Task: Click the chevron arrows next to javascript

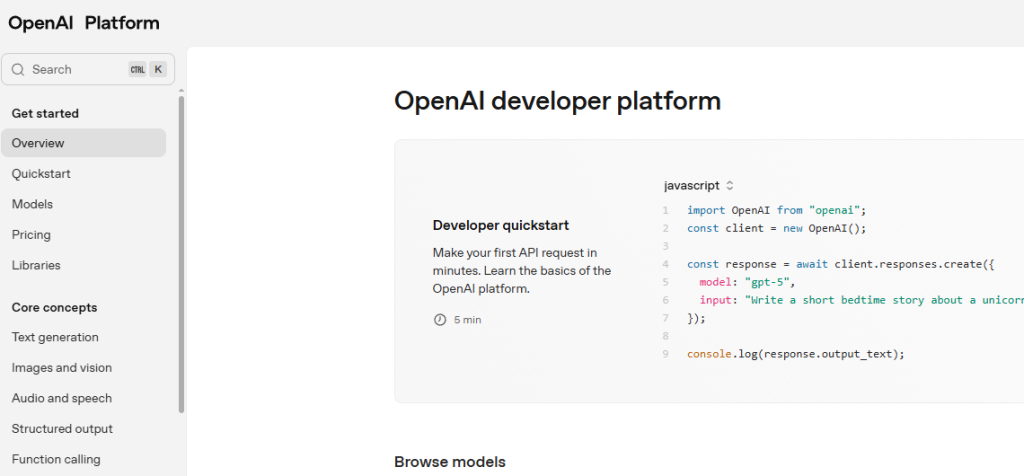Action: pos(730,185)
